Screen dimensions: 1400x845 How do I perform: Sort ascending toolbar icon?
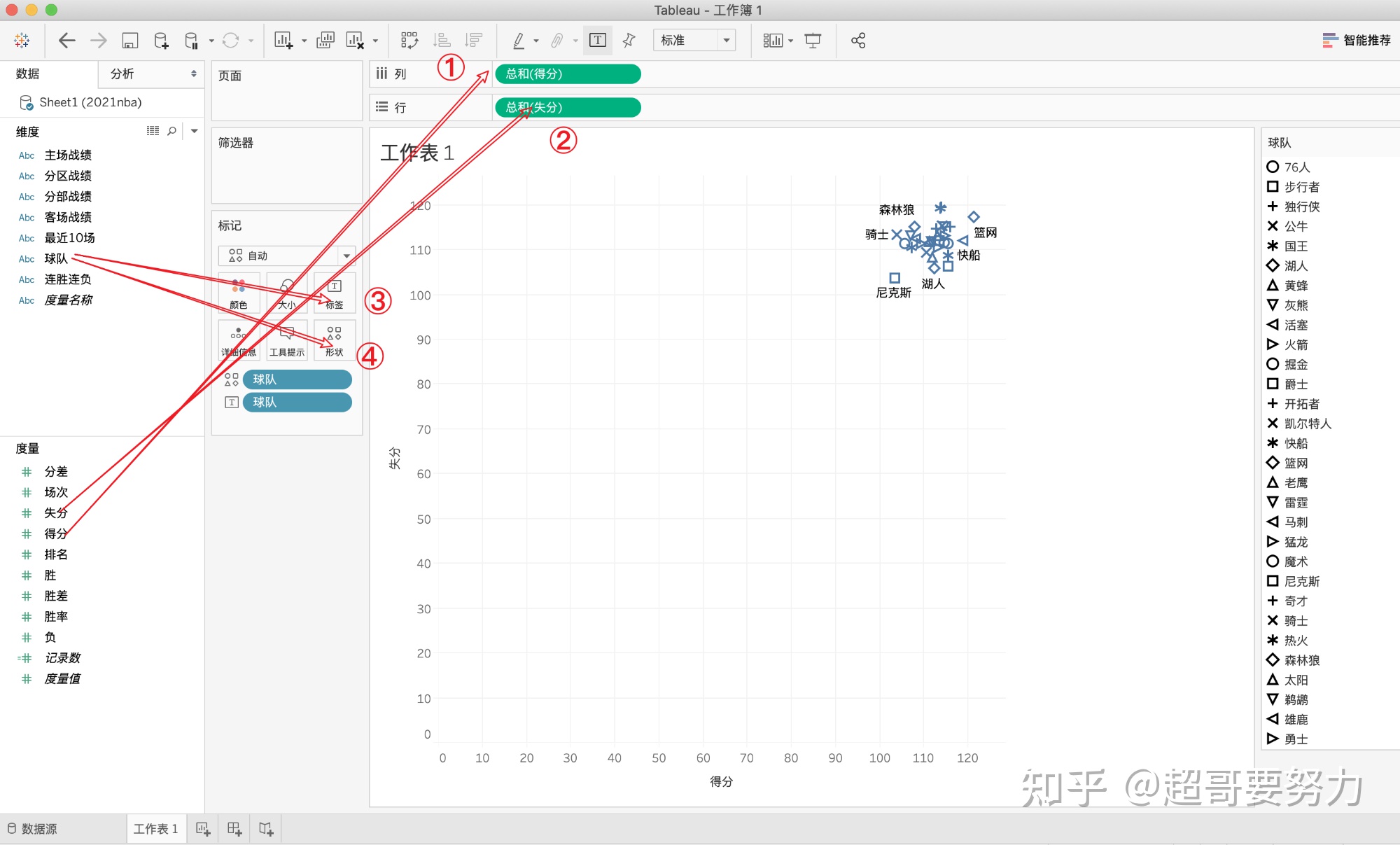click(442, 41)
